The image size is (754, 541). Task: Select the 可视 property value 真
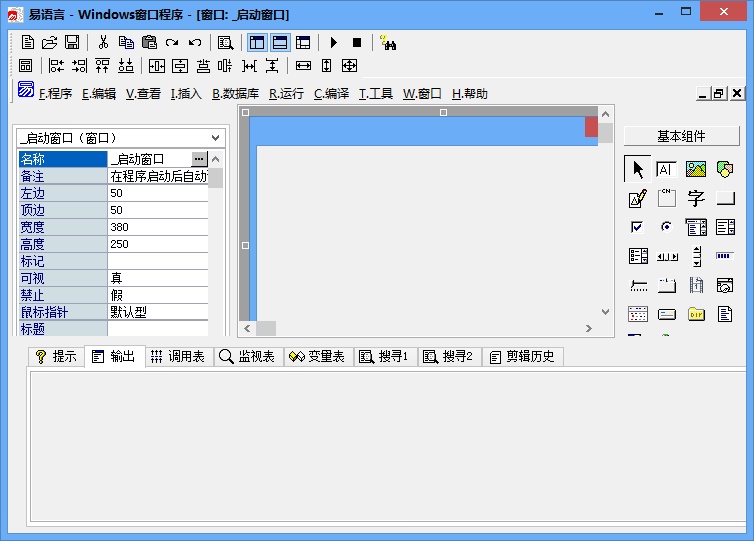(158, 278)
